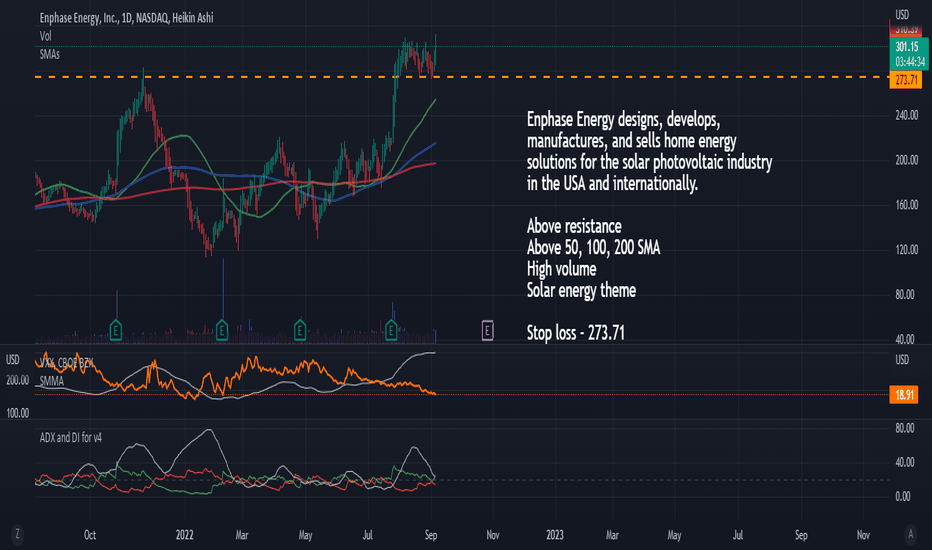This screenshot has height=550, width=932.
Task: Click the VXX, CBOE BZX legend label
Action: click(67, 363)
